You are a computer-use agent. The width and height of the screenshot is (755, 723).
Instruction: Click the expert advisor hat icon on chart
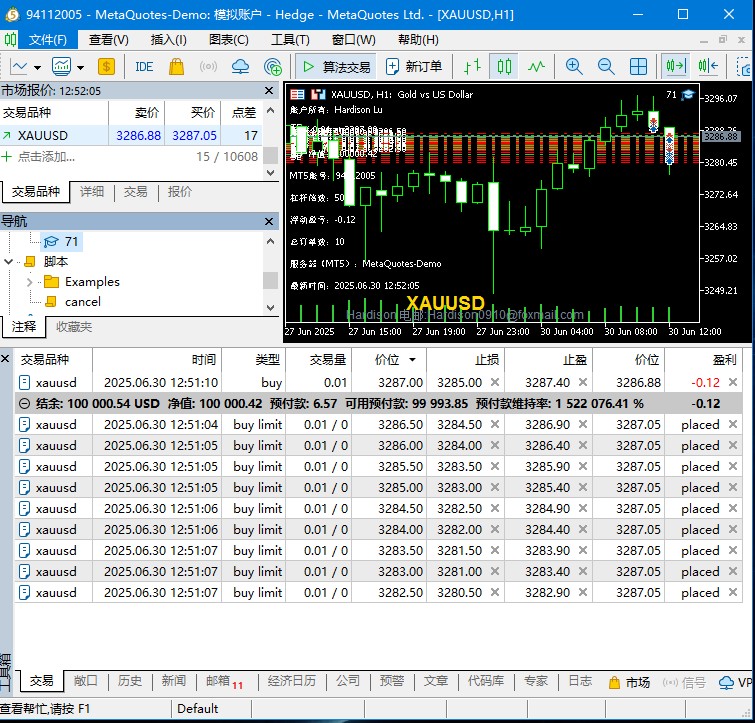(x=688, y=94)
